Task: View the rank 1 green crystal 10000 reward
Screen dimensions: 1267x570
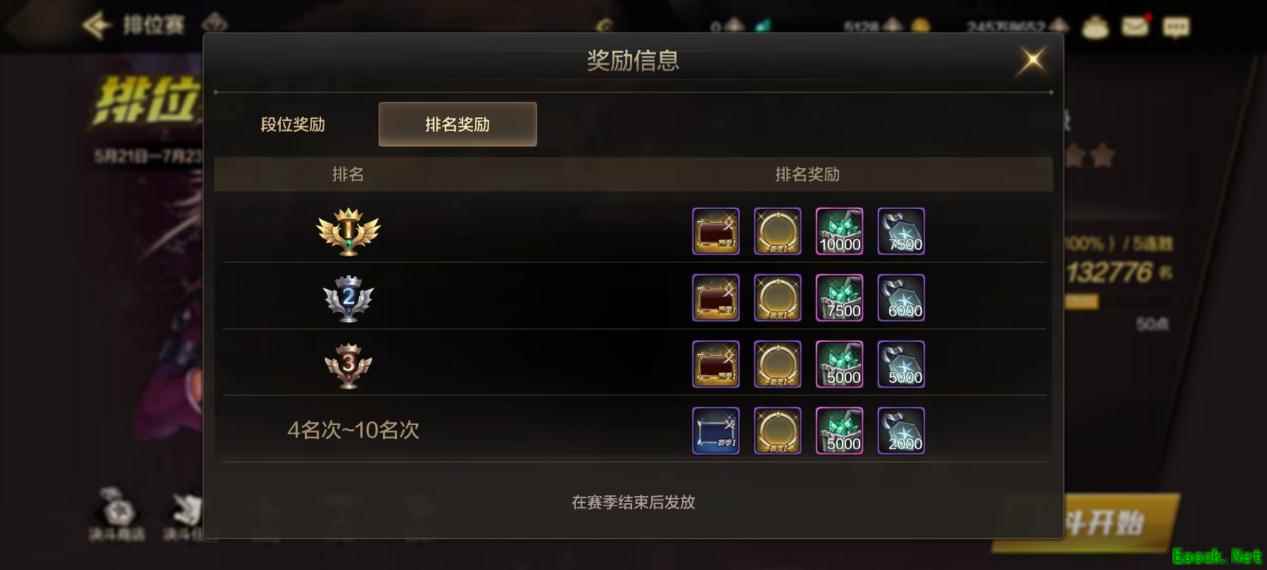Action: (840, 231)
